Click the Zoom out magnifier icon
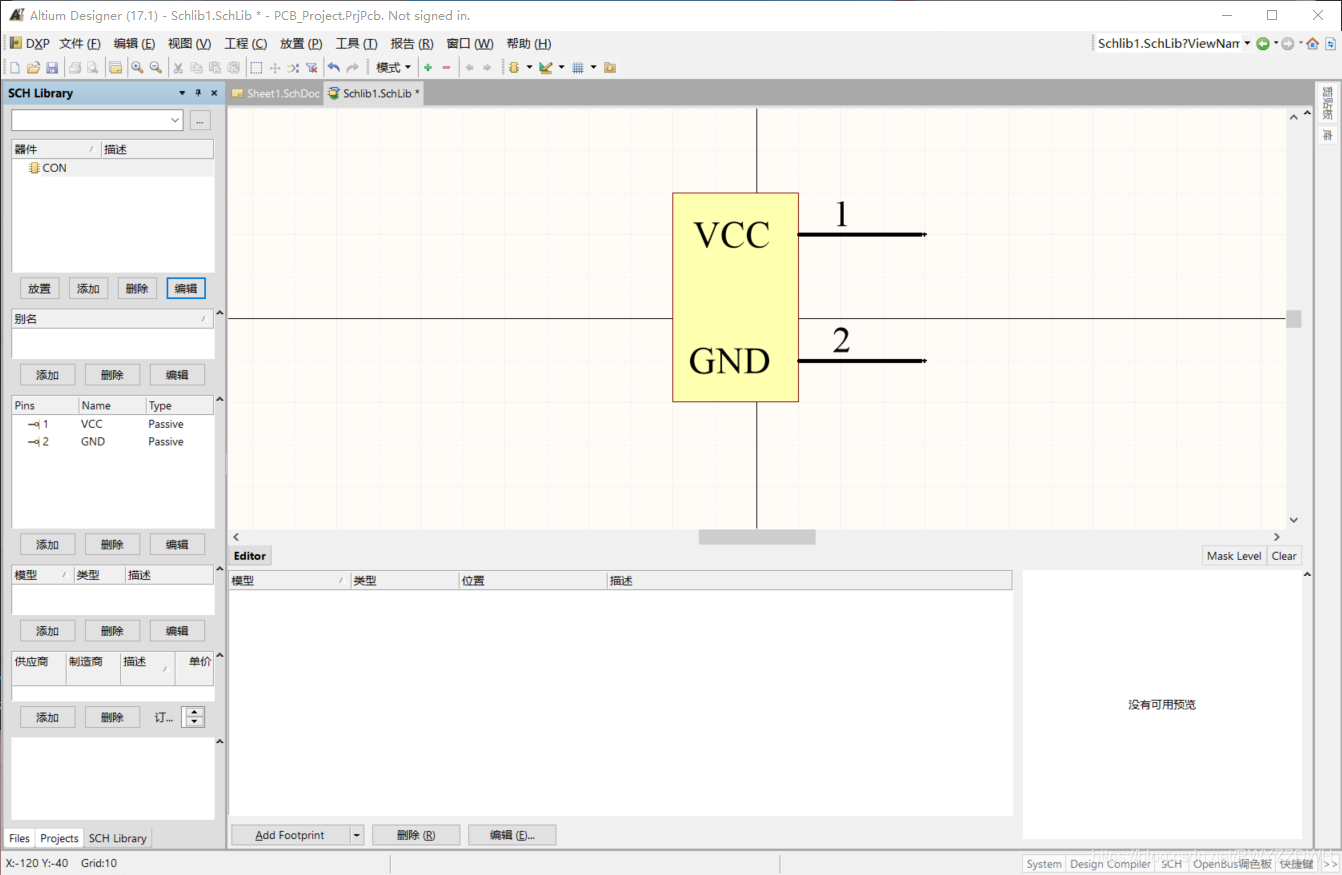This screenshot has width=1342, height=875. pyautogui.click(x=156, y=68)
